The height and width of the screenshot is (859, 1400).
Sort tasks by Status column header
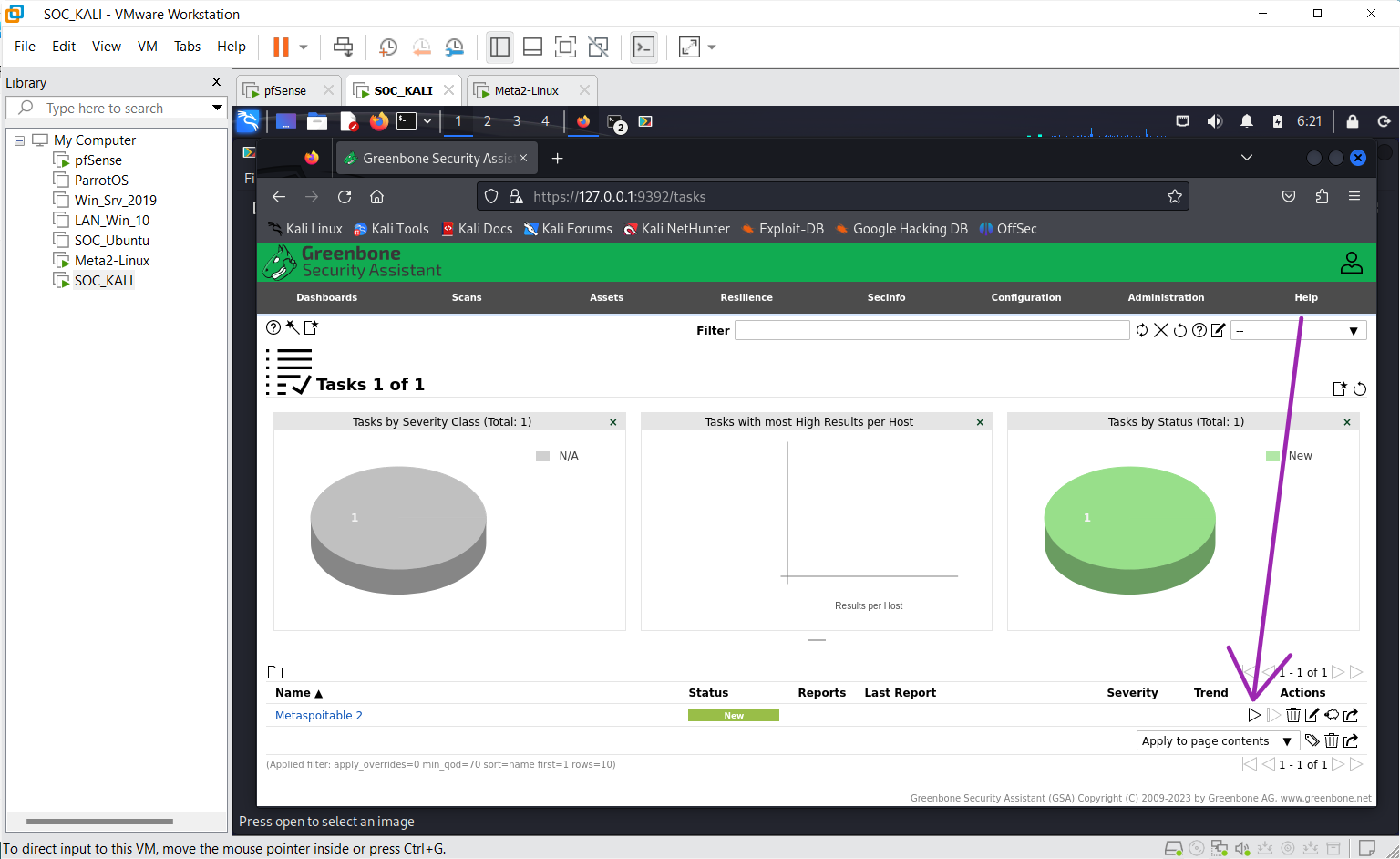point(708,693)
